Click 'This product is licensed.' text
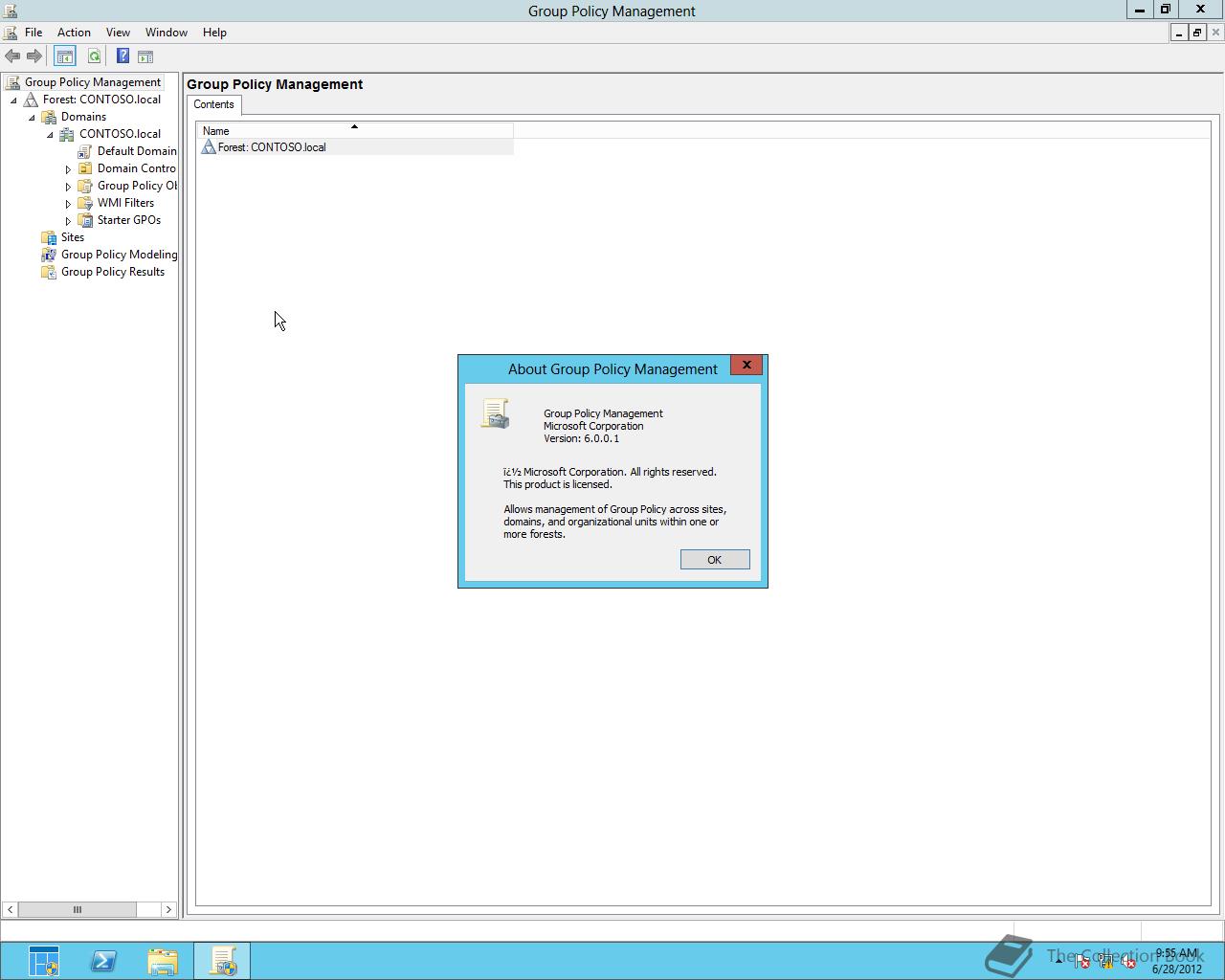 (558, 484)
